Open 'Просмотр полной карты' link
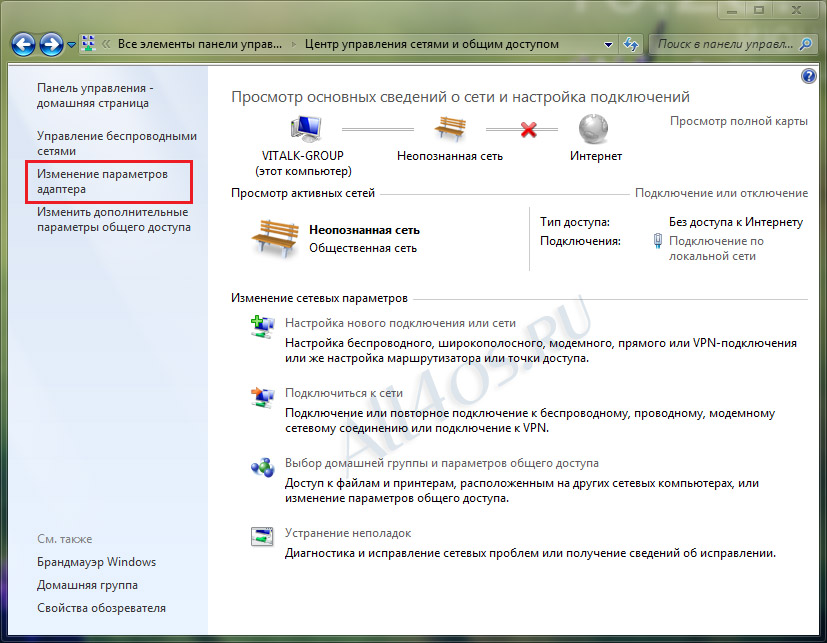 (x=738, y=121)
